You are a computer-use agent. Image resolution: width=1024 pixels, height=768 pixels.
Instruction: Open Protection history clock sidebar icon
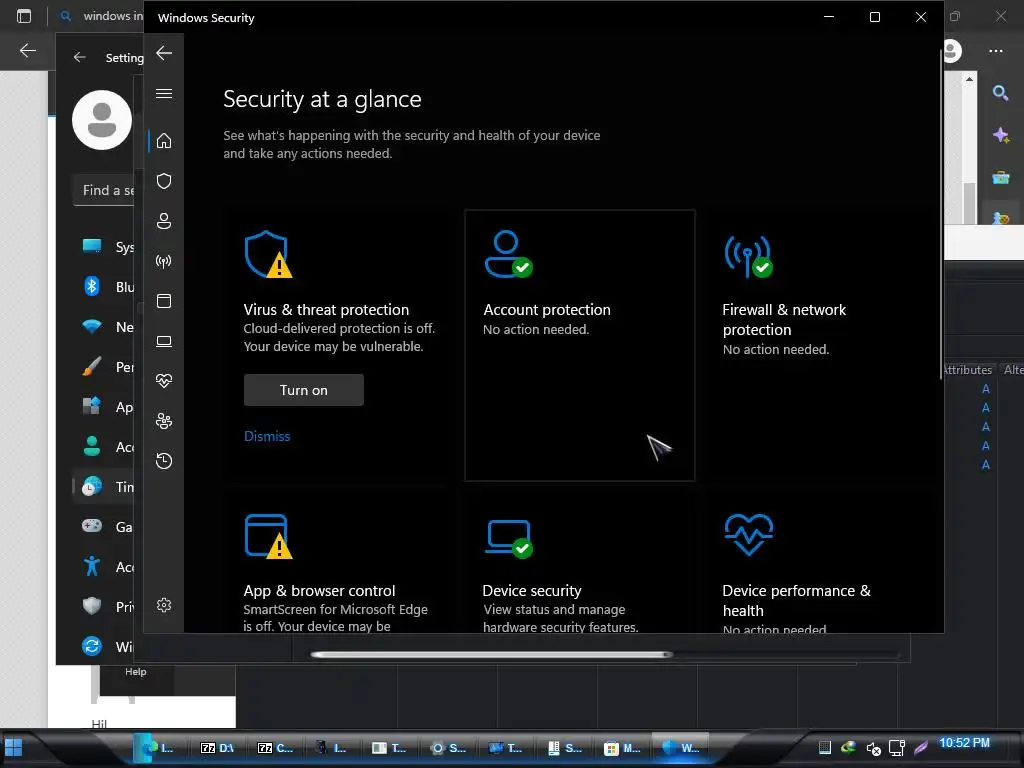coord(164,461)
